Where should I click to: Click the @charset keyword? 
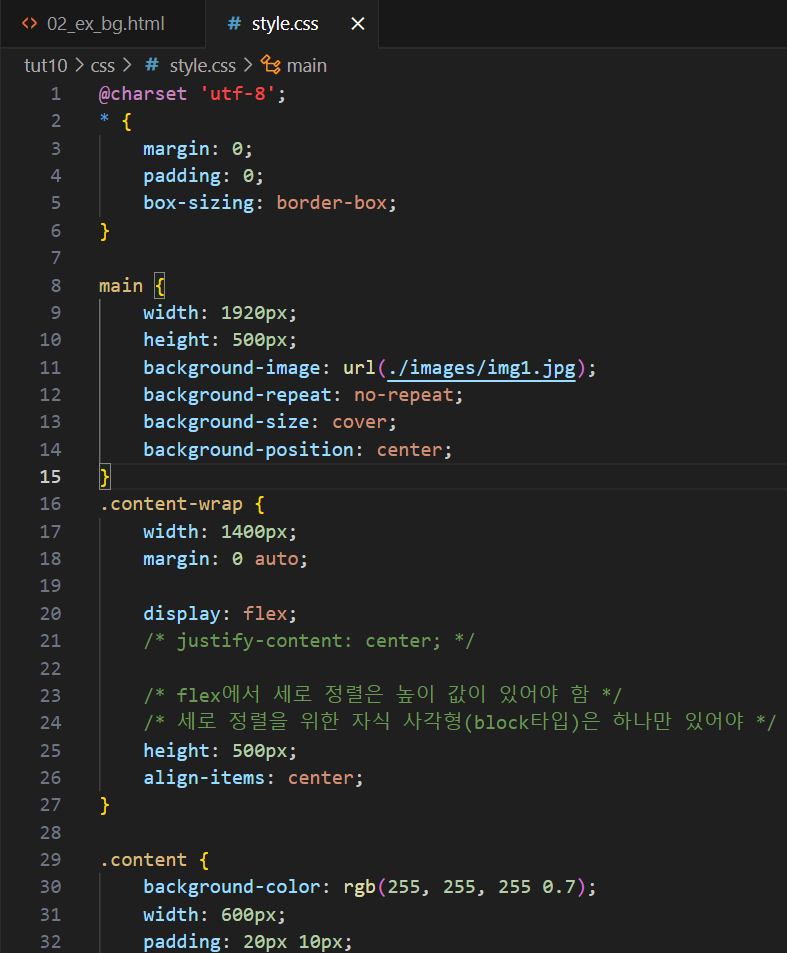tap(143, 94)
